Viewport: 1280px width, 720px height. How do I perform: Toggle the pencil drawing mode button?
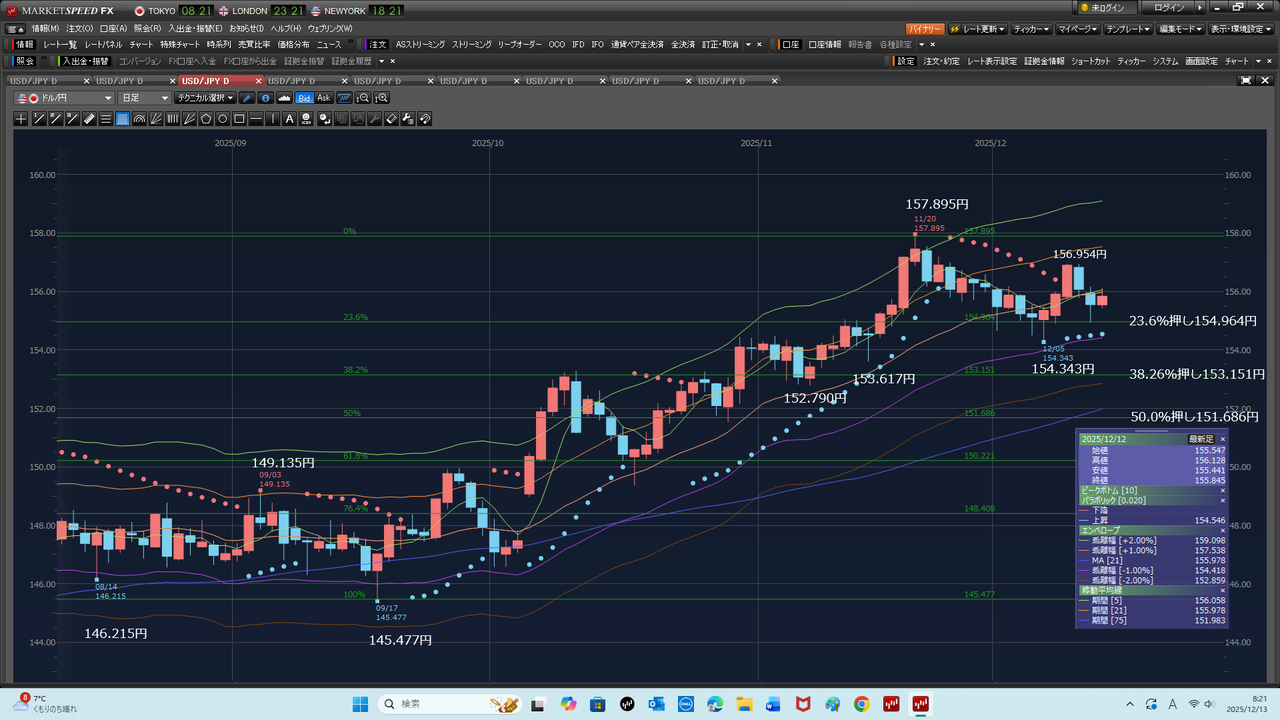point(247,98)
